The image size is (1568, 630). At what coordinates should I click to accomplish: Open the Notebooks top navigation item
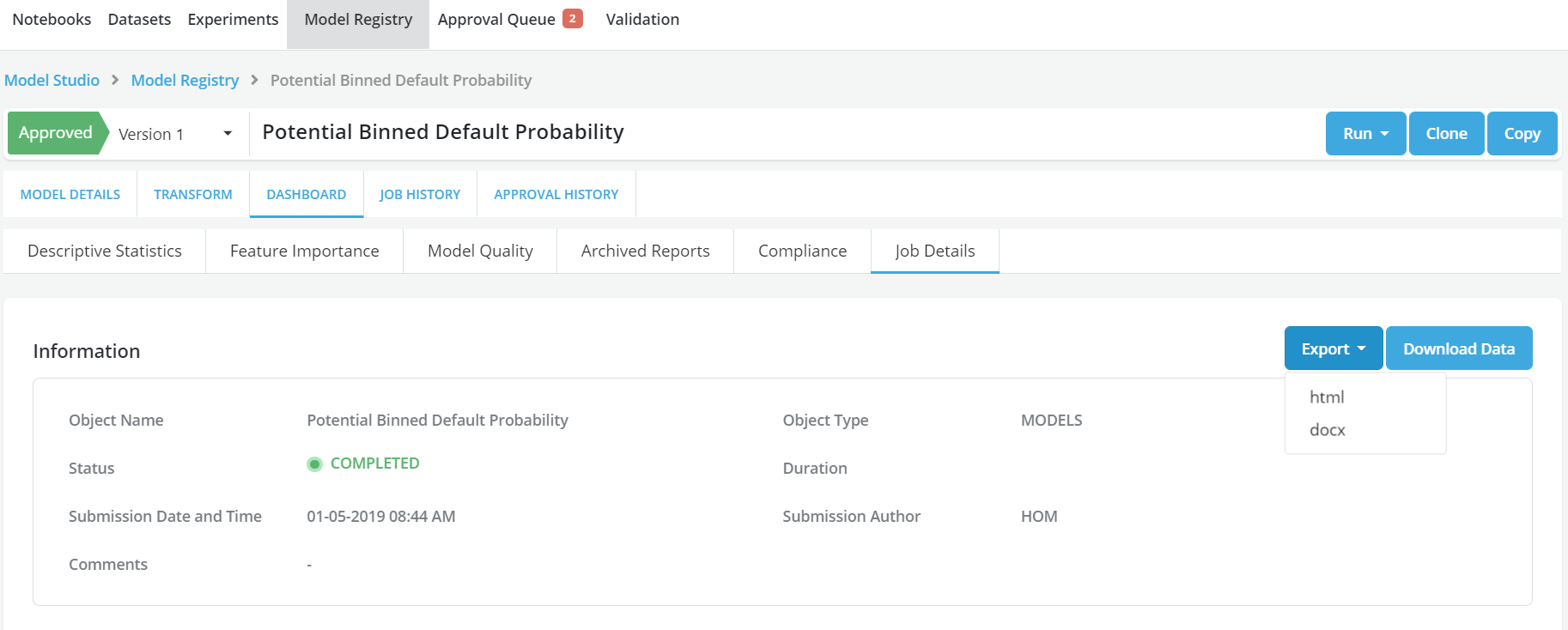[x=52, y=19]
